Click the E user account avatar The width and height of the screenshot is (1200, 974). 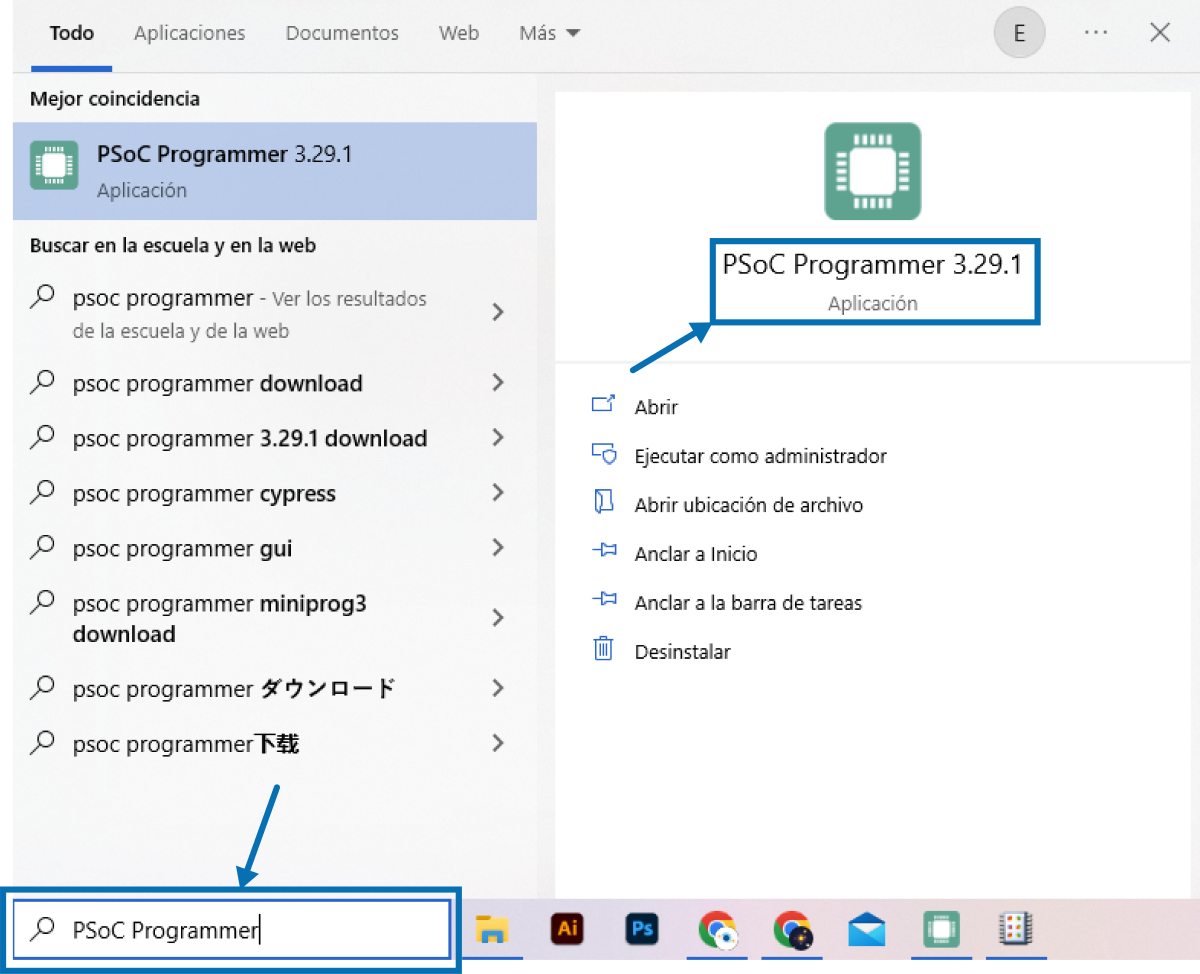tap(1019, 33)
